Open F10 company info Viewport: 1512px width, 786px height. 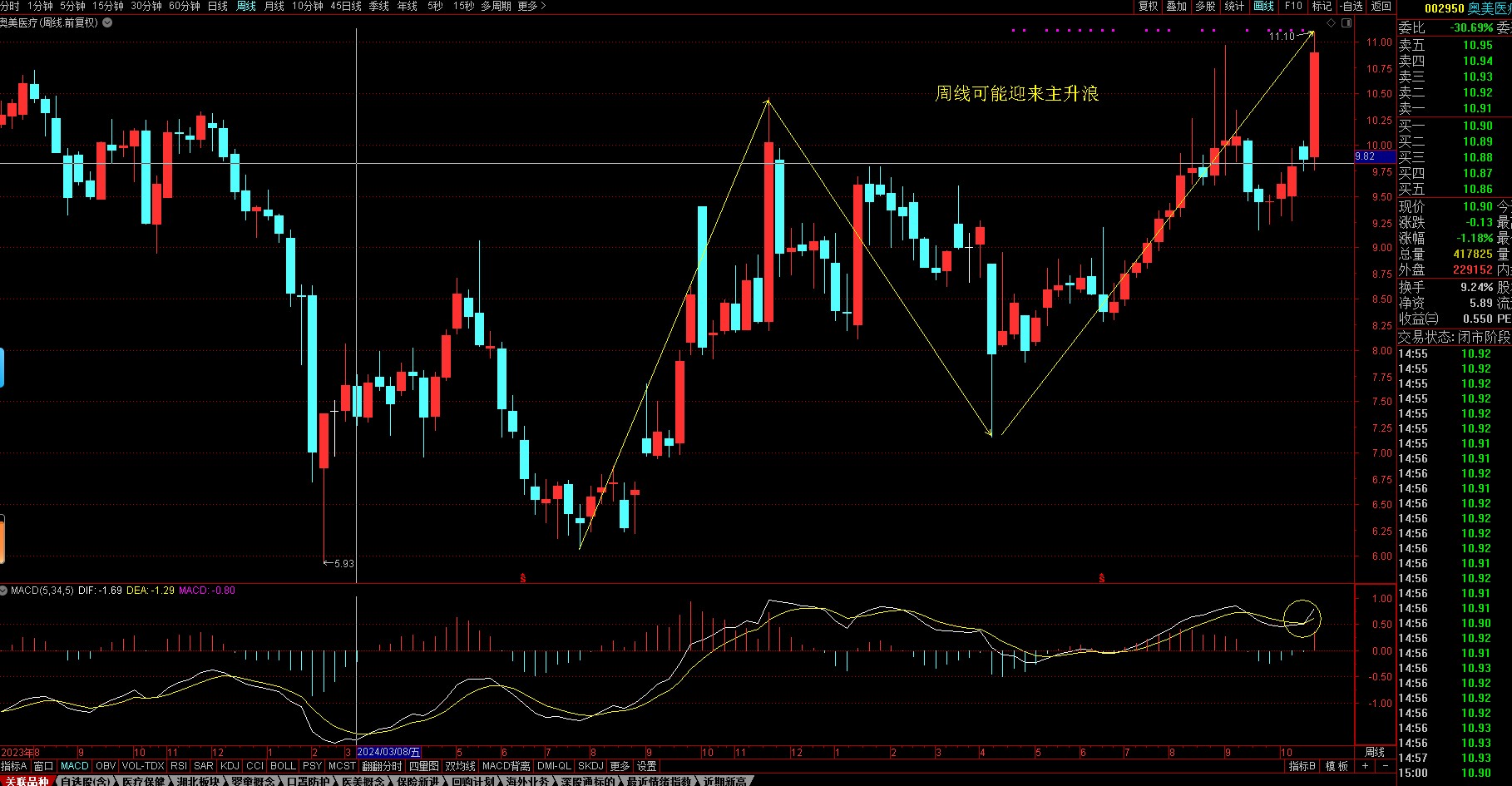1293,6
